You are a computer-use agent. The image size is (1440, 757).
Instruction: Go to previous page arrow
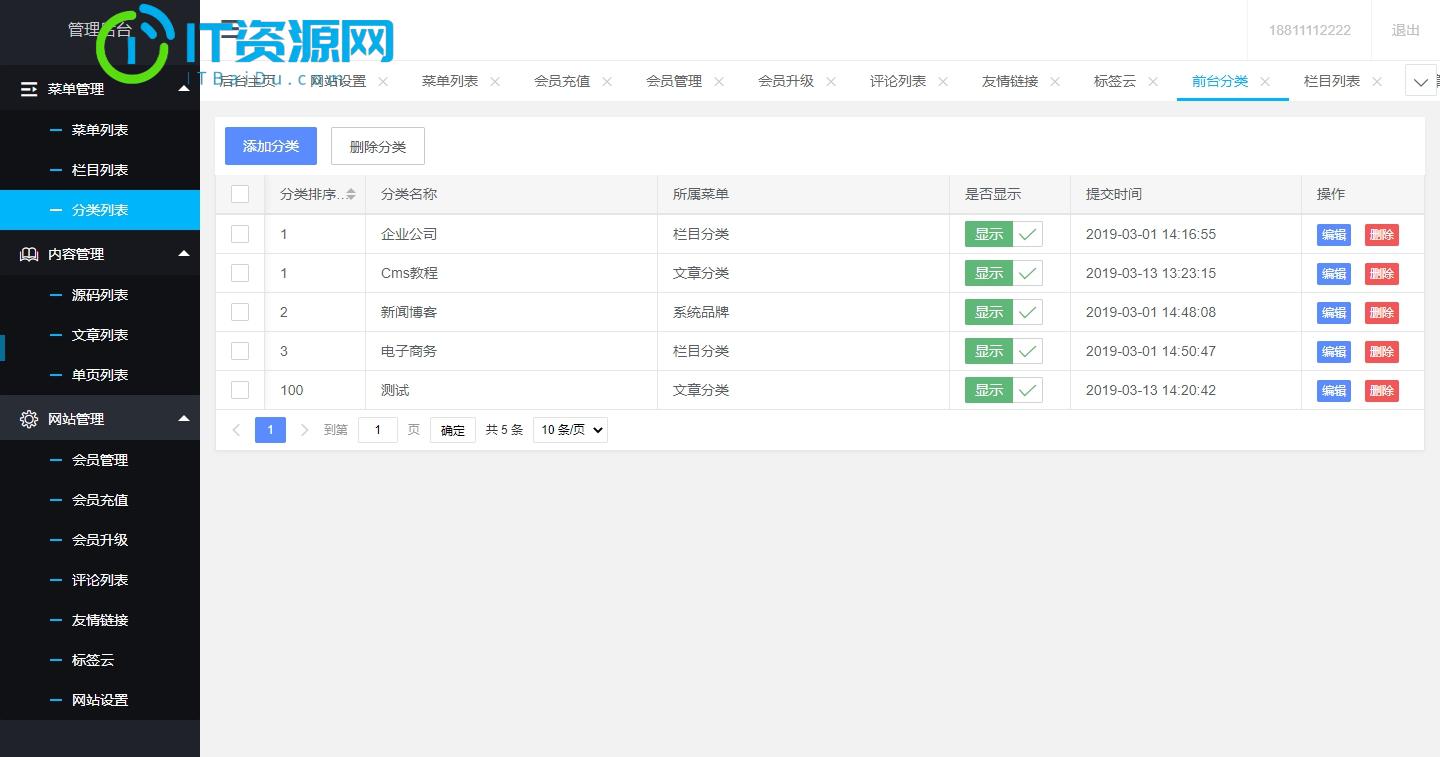236,430
